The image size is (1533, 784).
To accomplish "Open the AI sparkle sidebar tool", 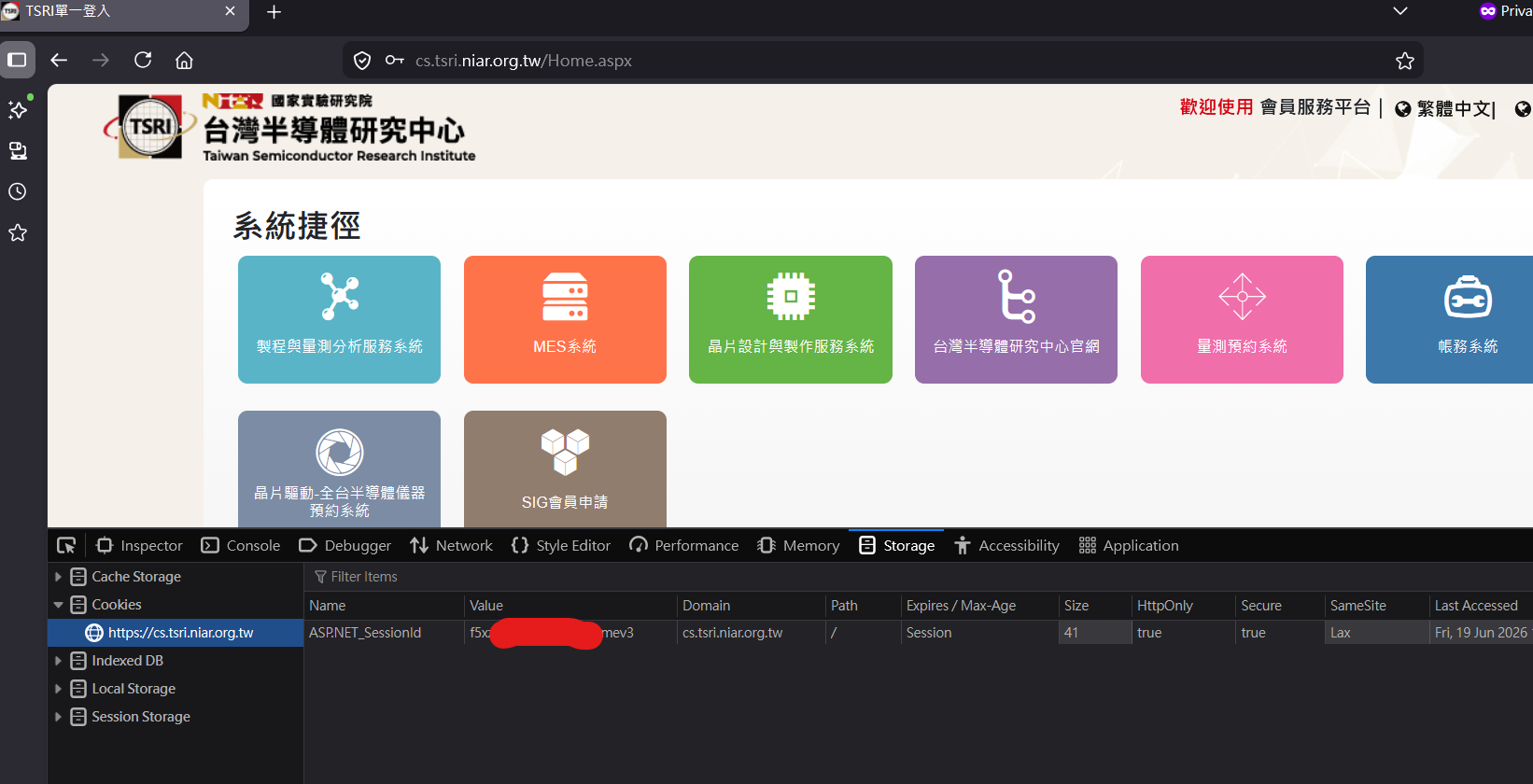I will [x=18, y=109].
